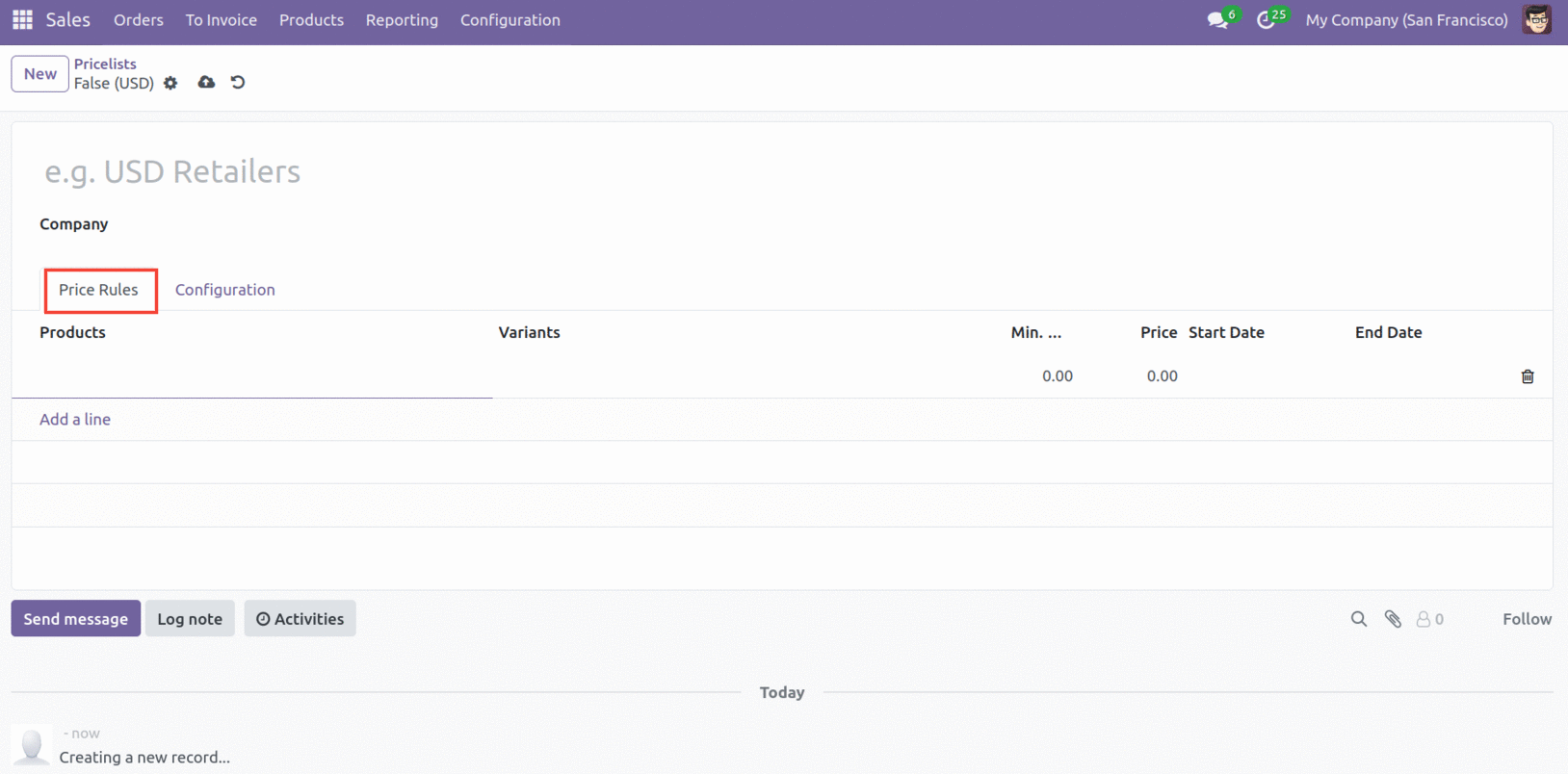Click the New button
This screenshot has width=1568, height=774.
[40, 74]
